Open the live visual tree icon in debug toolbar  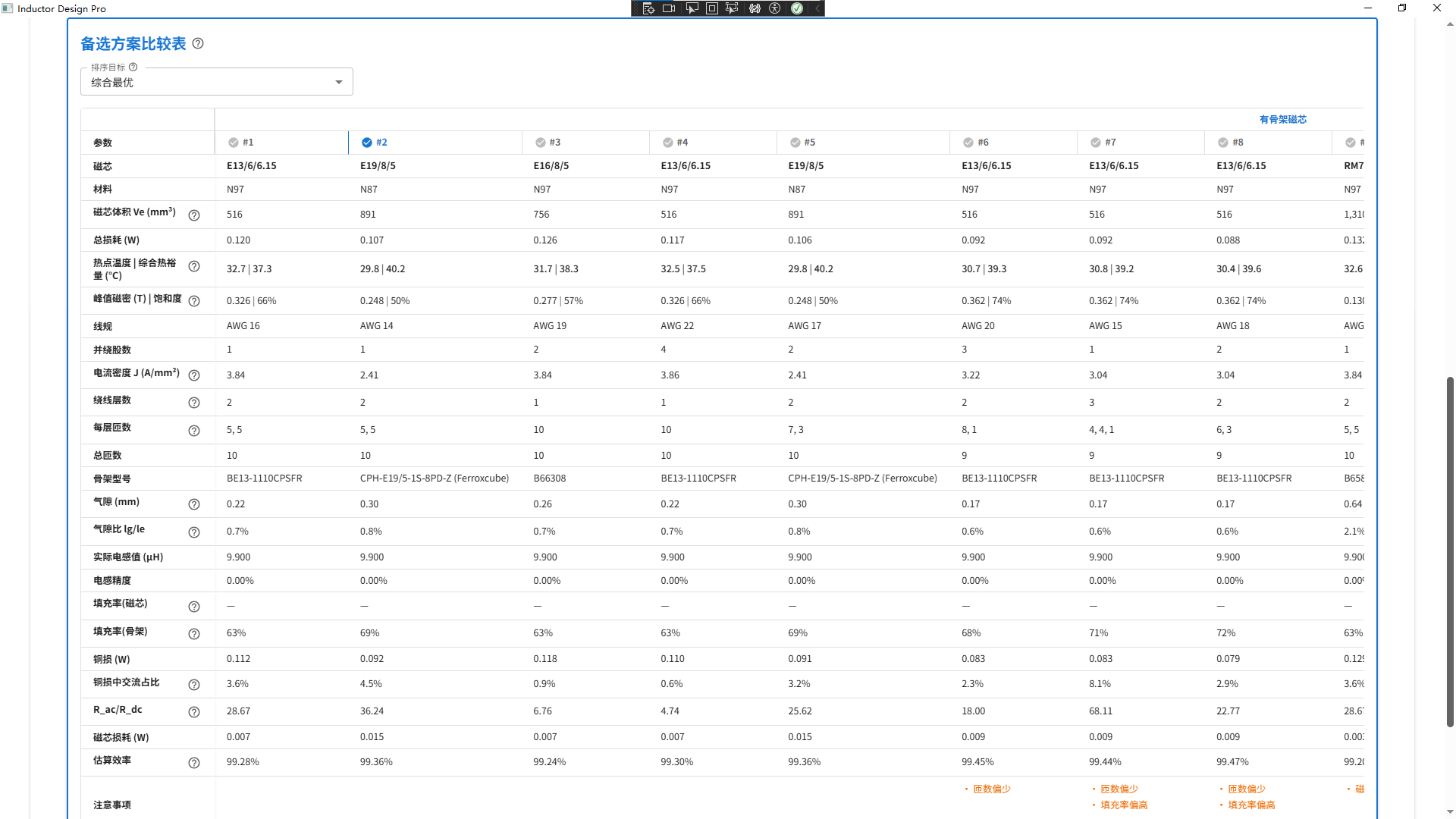648,8
